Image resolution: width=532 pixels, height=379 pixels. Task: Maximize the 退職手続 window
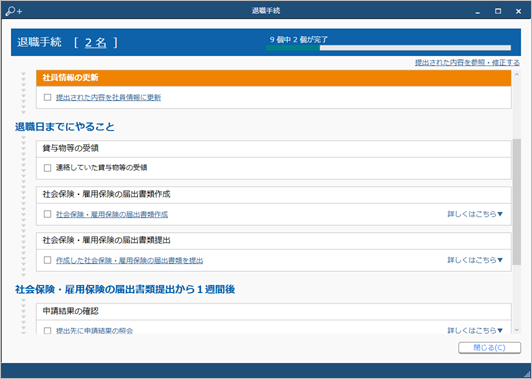[498, 12]
